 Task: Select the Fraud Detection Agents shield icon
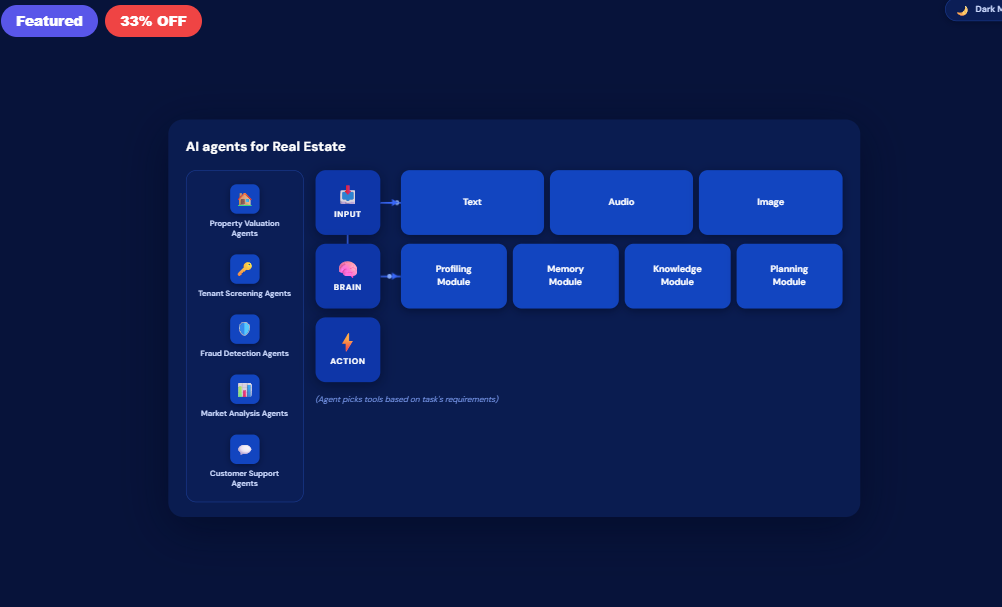(244, 327)
